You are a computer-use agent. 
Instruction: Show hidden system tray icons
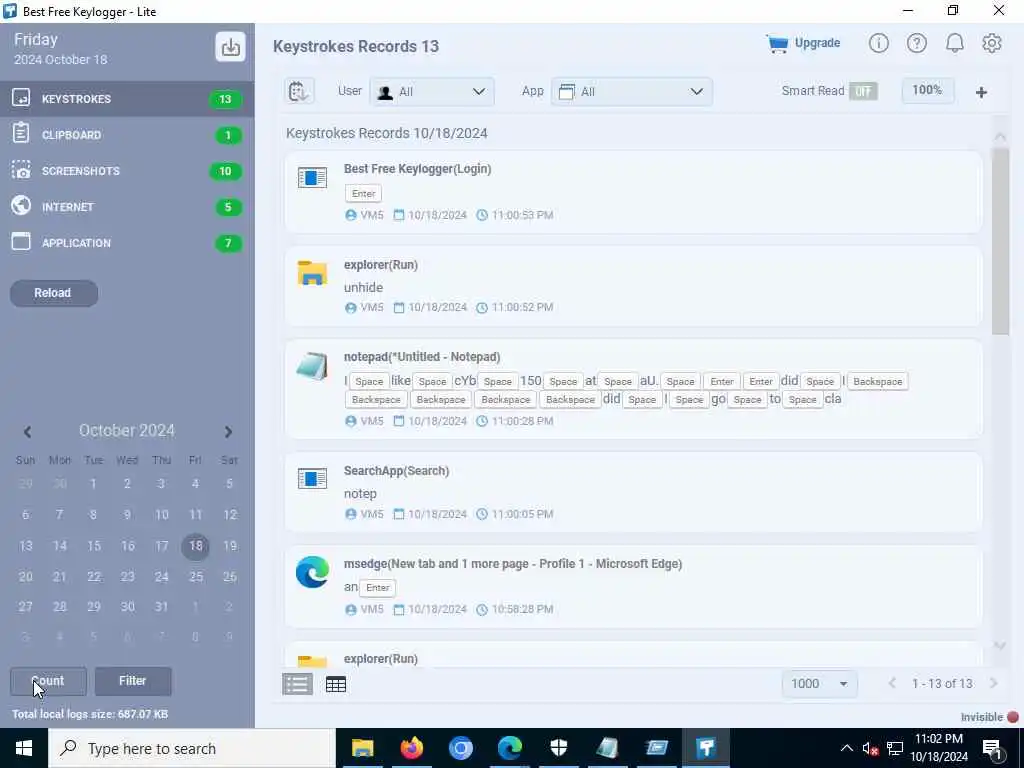(x=846, y=748)
